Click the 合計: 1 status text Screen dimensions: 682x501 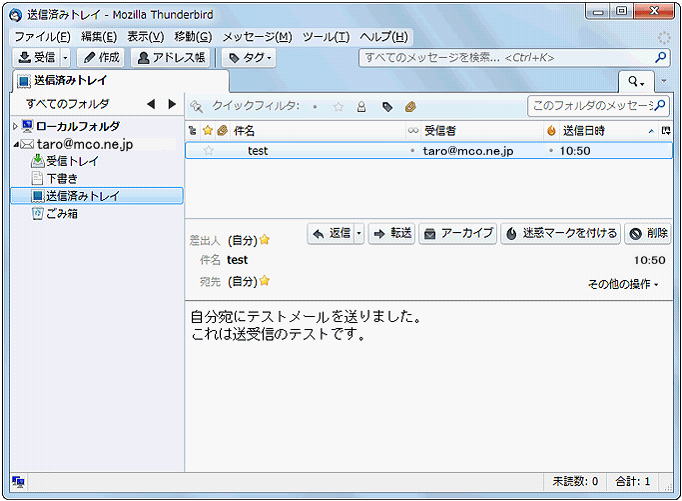pos(632,481)
